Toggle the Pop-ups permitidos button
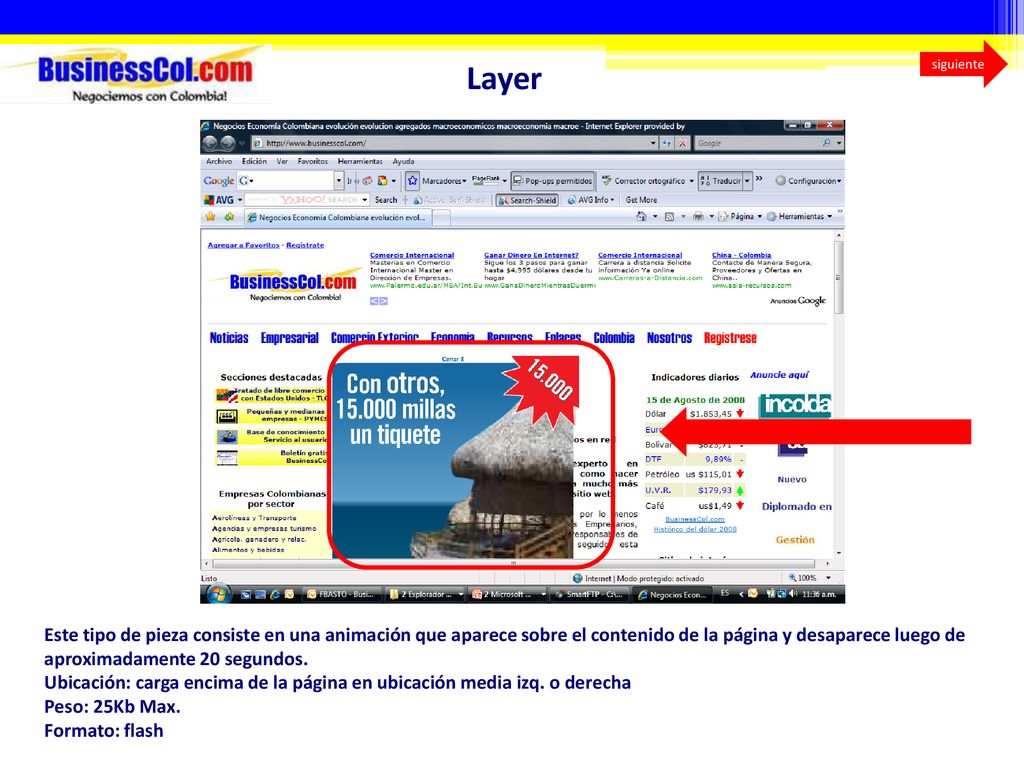 552,181
